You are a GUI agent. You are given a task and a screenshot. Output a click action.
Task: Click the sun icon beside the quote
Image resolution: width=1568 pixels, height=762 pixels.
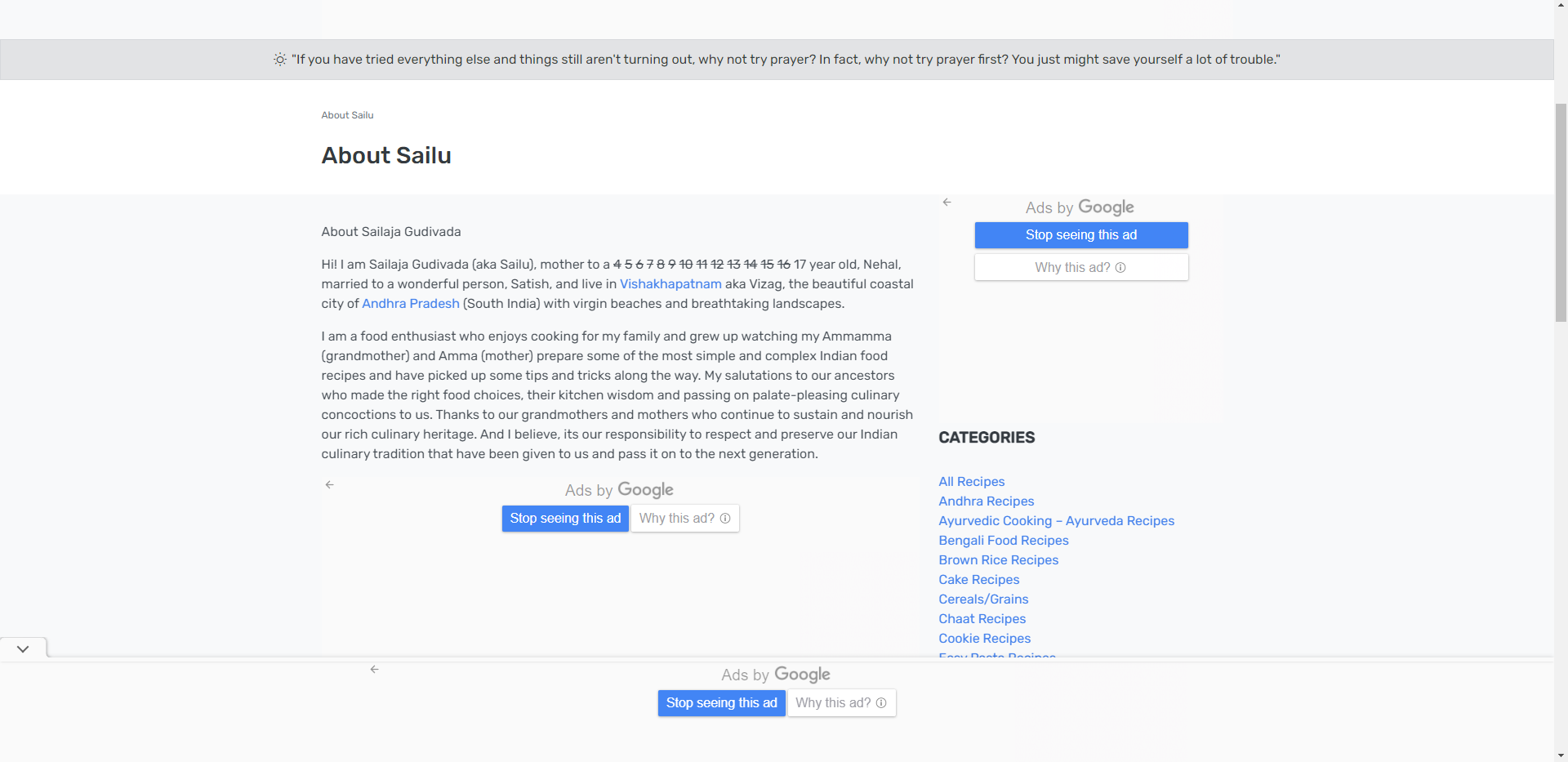click(280, 60)
